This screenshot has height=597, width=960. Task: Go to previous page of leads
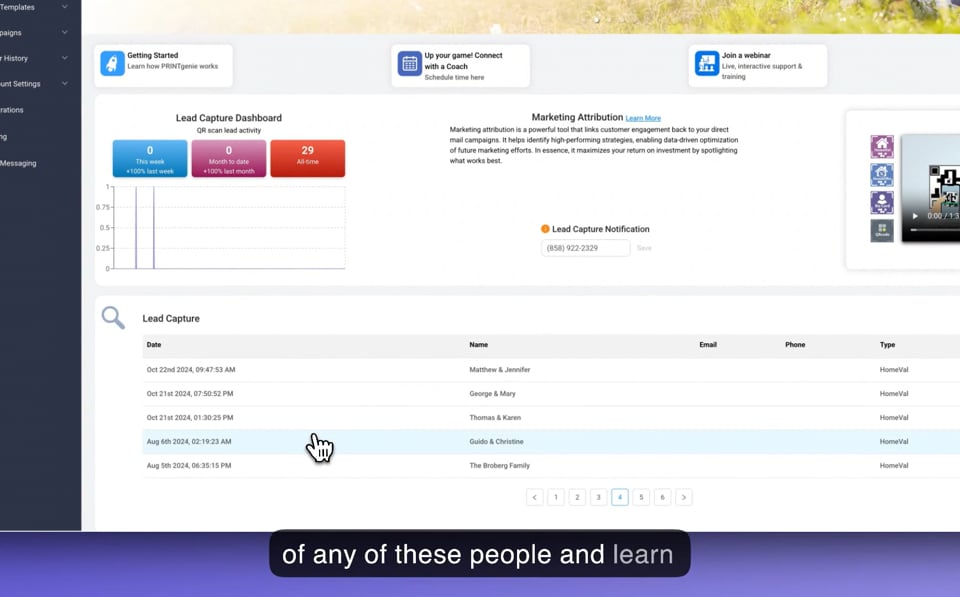click(534, 497)
